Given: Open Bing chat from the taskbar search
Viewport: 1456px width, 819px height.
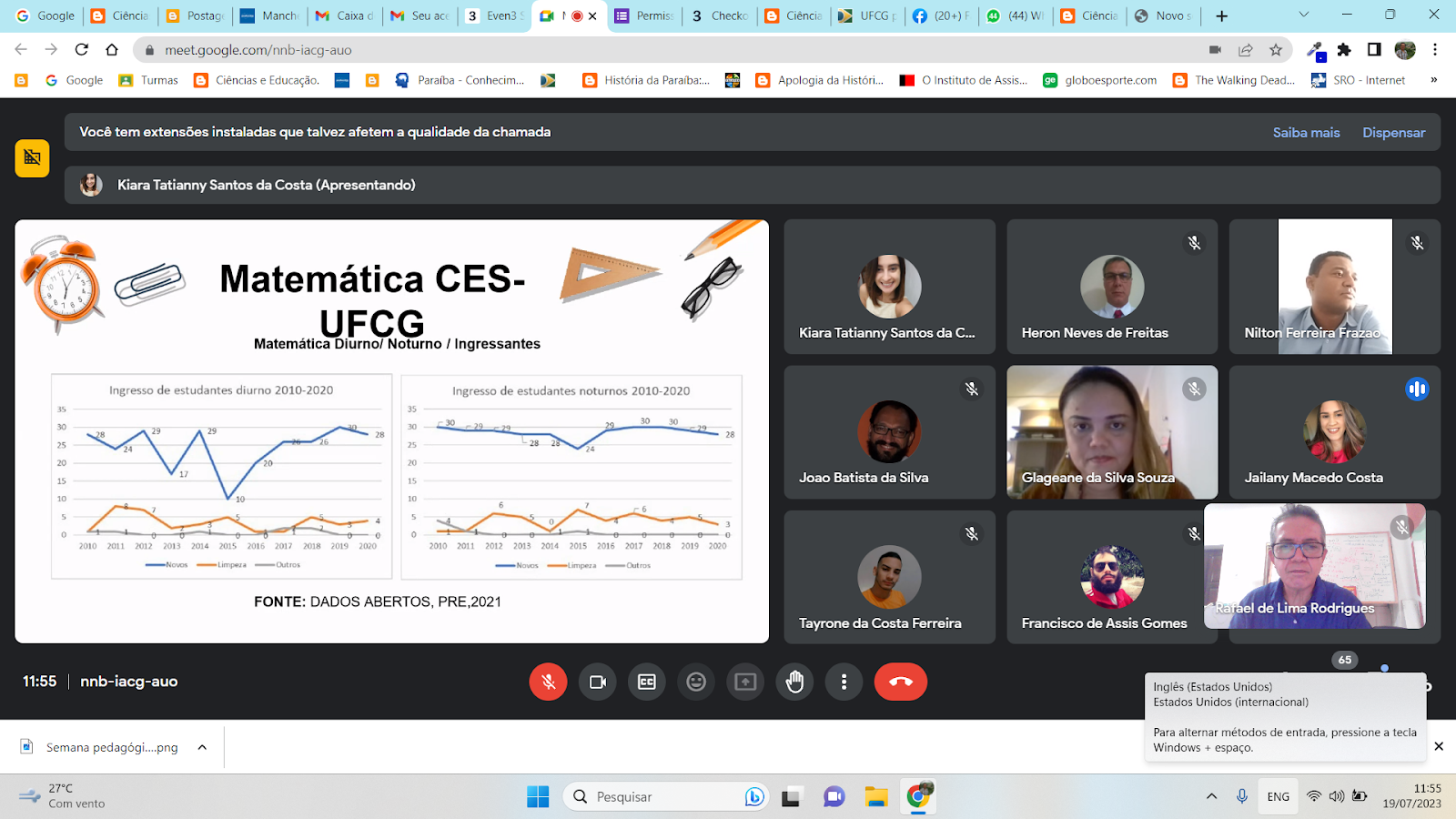Looking at the screenshot, I should click(754, 797).
